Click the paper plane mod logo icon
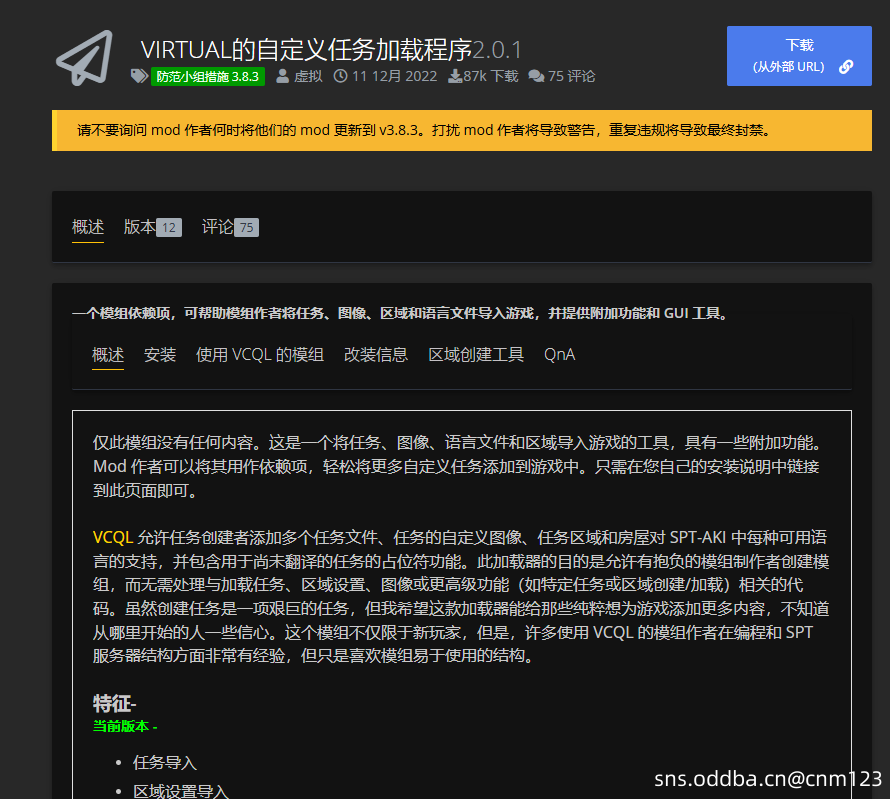This screenshot has height=799, width=890. pos(84,58)
